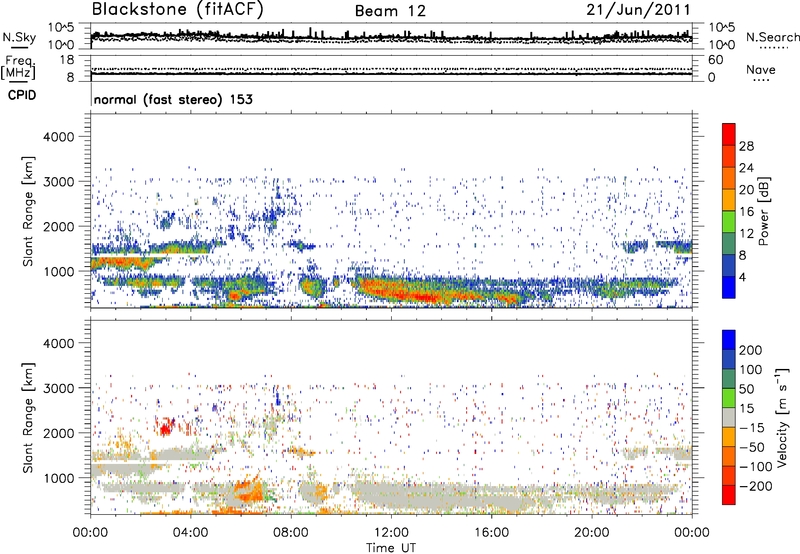Click the '04:00' time axis tick label

coord(190,533)
